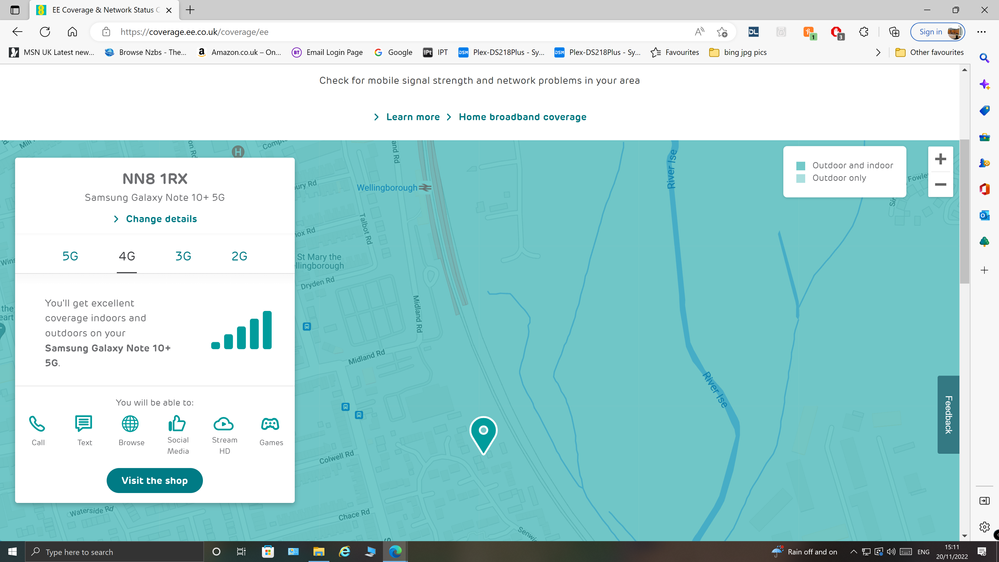Add a sidebar app with plus icon
Screen dimensions: 999x562
984,270
